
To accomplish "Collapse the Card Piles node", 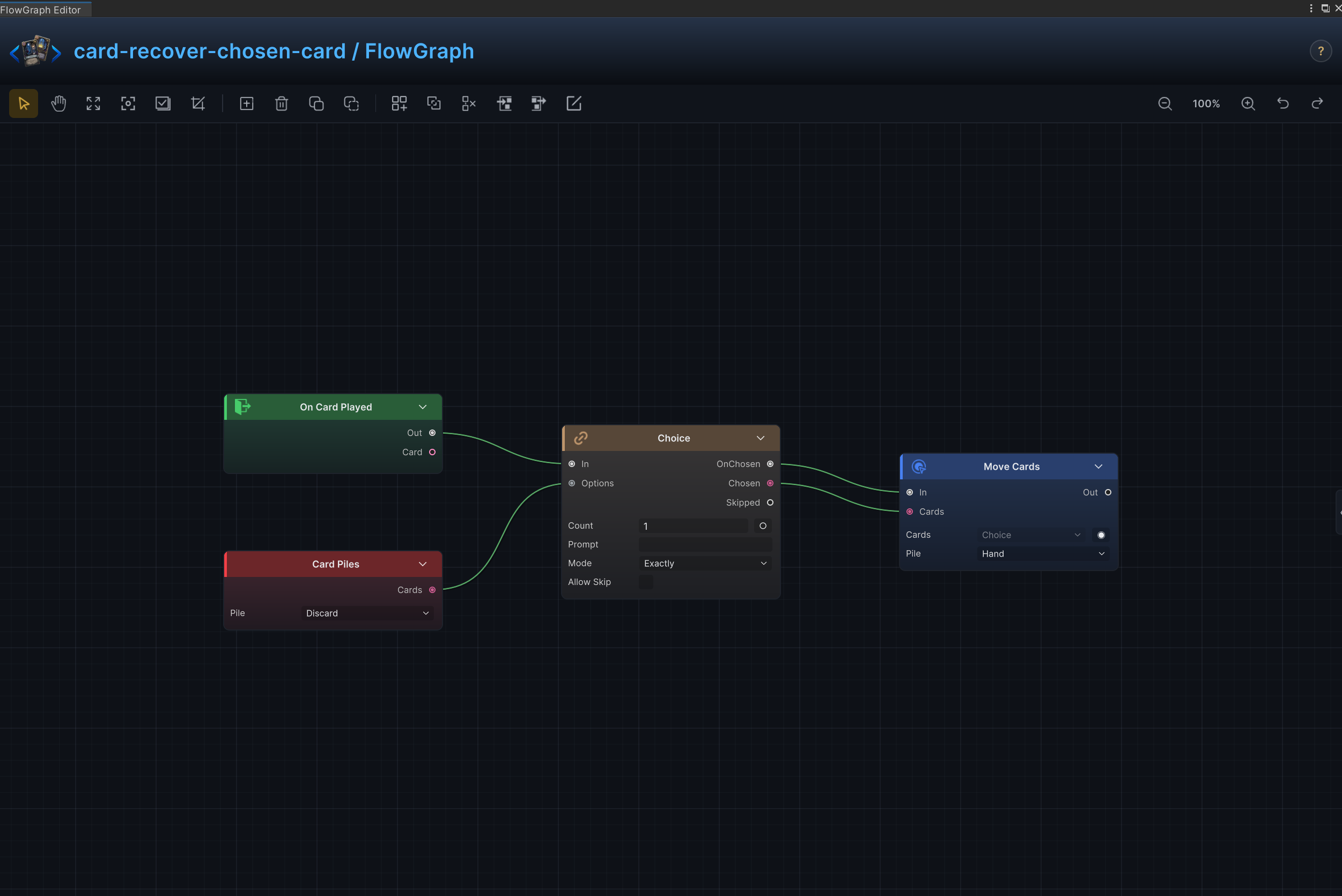I will (x=423, y=564).
